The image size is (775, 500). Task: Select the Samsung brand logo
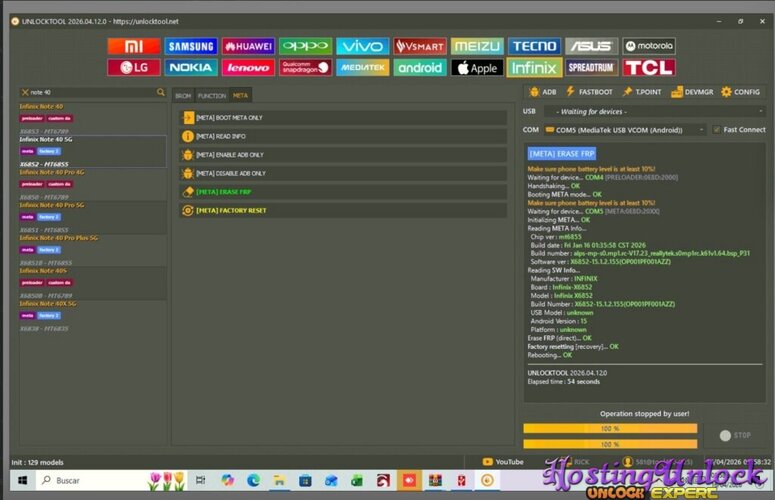click(191, 46)
